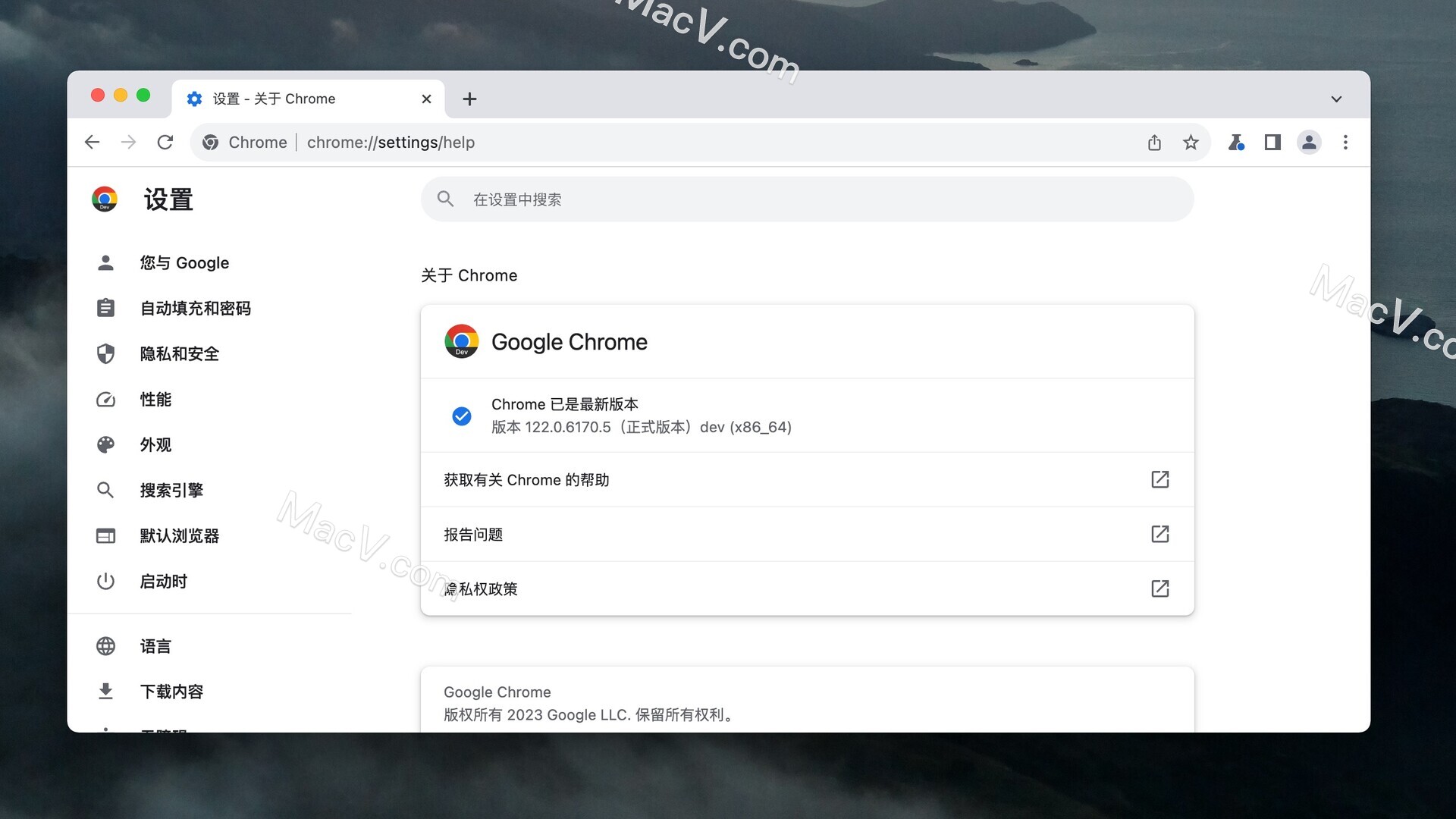Click the magnifier icon in settings search
Viewport: 1456px width, 819px height.
445,199
